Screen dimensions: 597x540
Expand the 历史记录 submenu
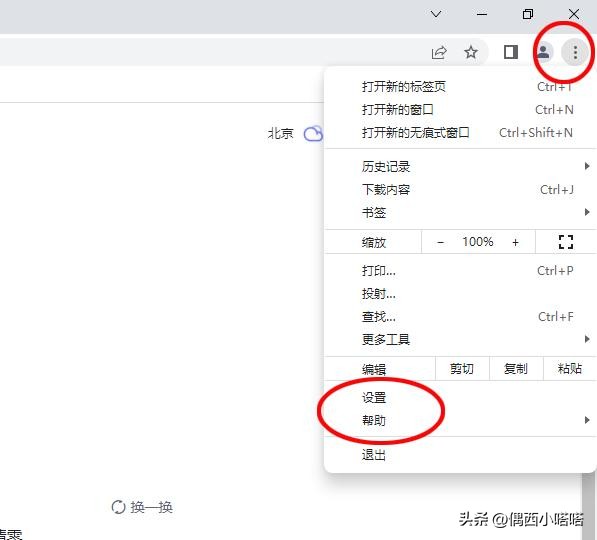point(460,166)
